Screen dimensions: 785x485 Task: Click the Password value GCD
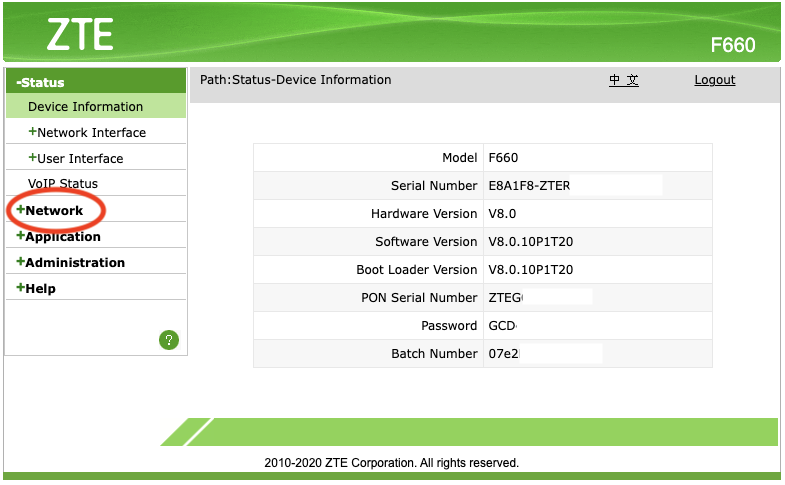tap(503, 326)
